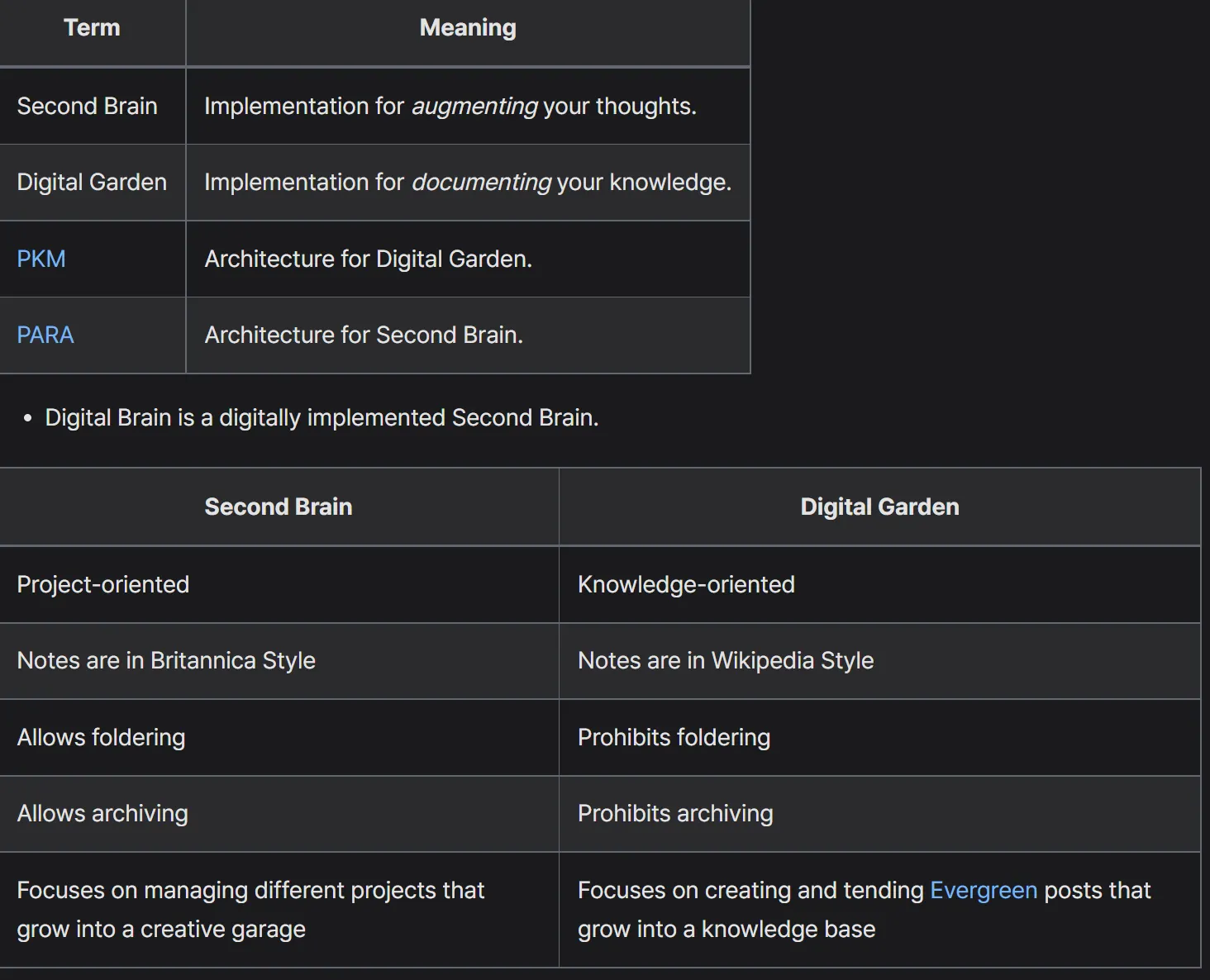Screen dimensions: 1210x980
Task: Click the Second Brain term cell
Action: (87, 106)
